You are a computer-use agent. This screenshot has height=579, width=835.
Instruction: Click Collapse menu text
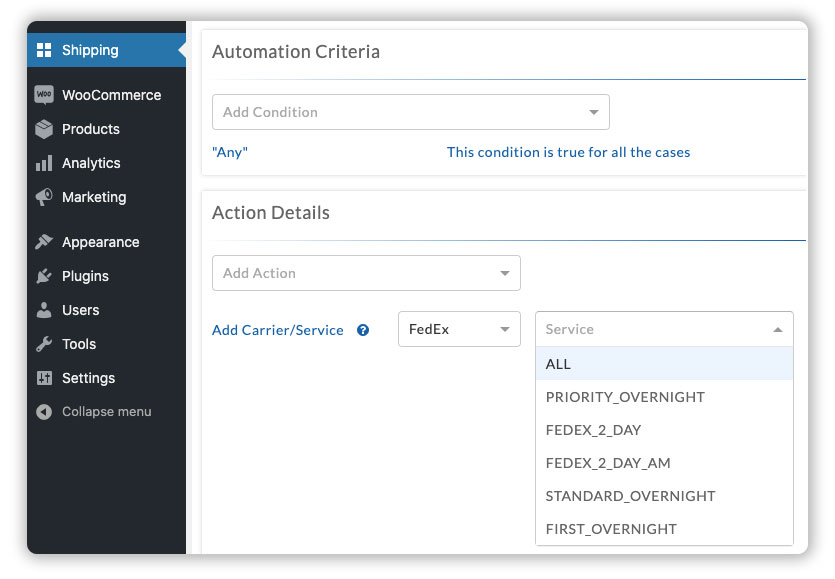tap(107, 412)
